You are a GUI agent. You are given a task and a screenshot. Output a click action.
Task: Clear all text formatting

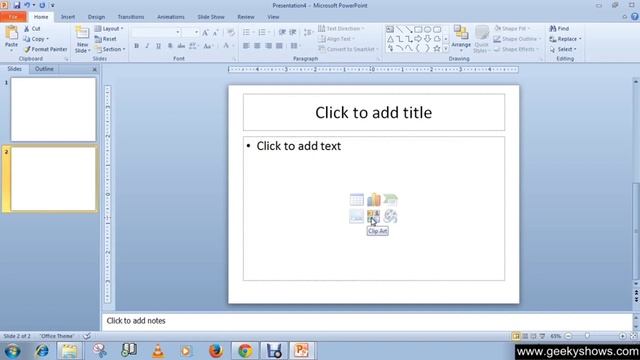click(231, 32)
